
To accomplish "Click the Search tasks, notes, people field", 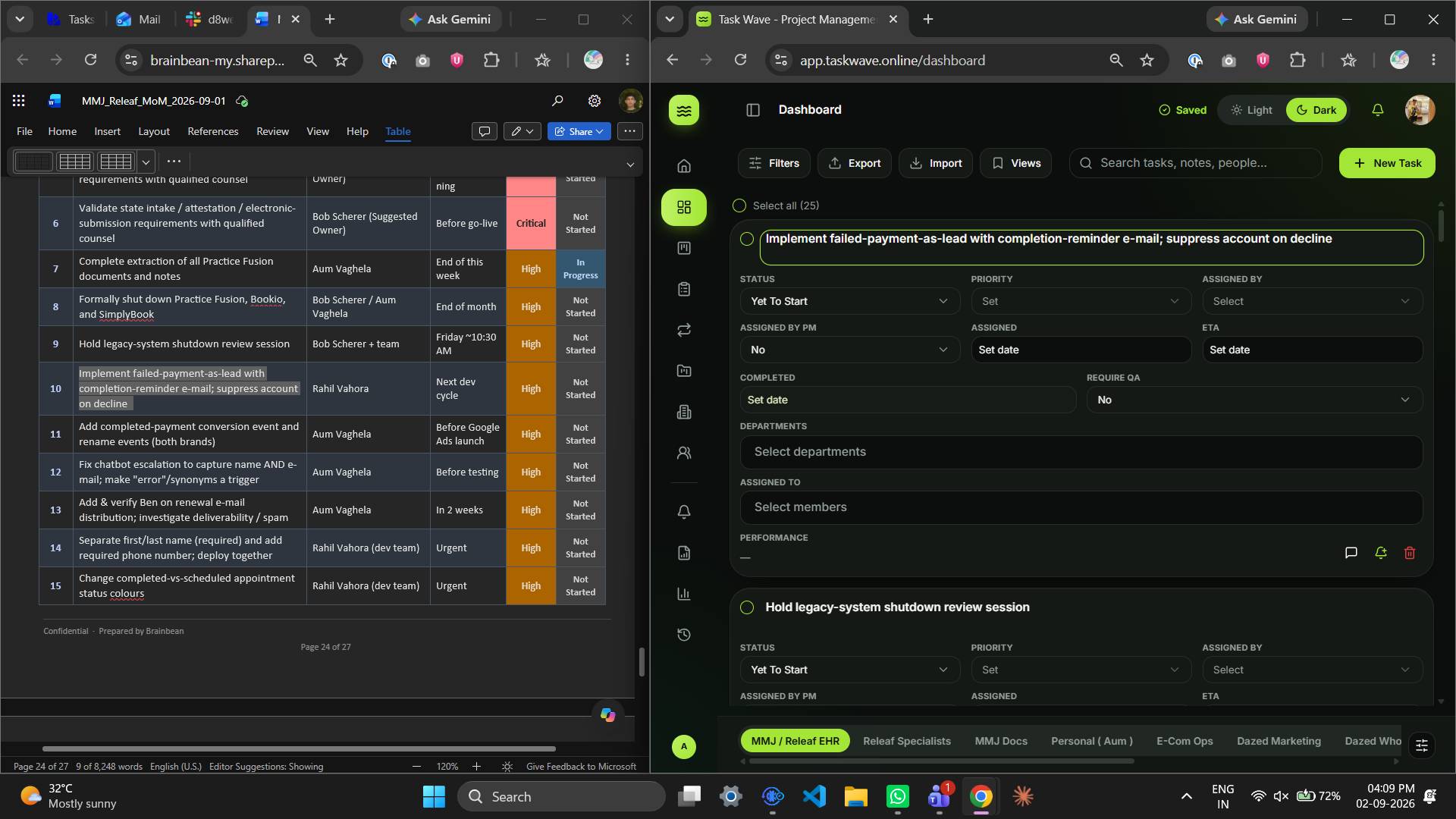I will (x=1195, y=163).
